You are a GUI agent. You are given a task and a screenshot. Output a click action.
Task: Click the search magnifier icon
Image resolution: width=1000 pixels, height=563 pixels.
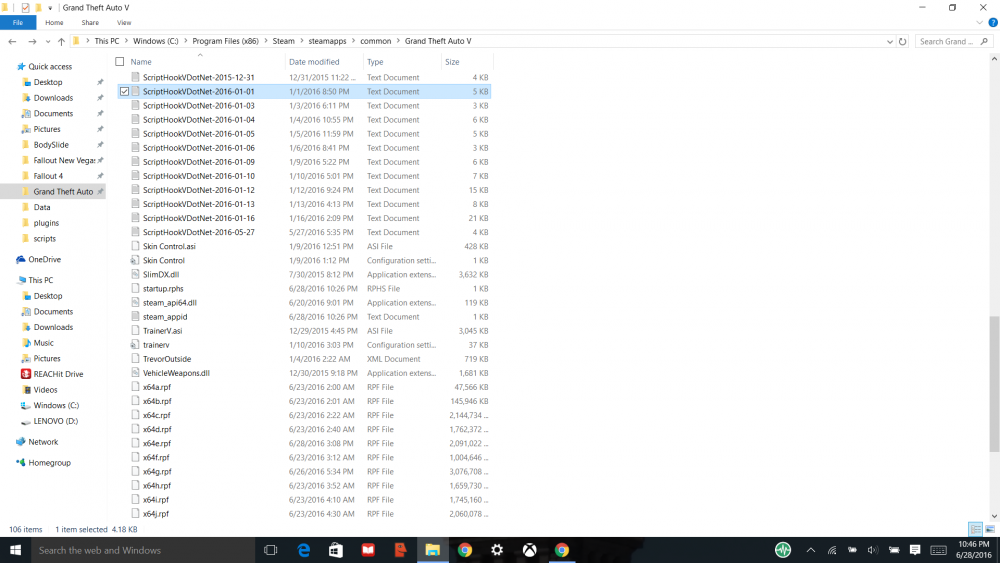(984, 41)
